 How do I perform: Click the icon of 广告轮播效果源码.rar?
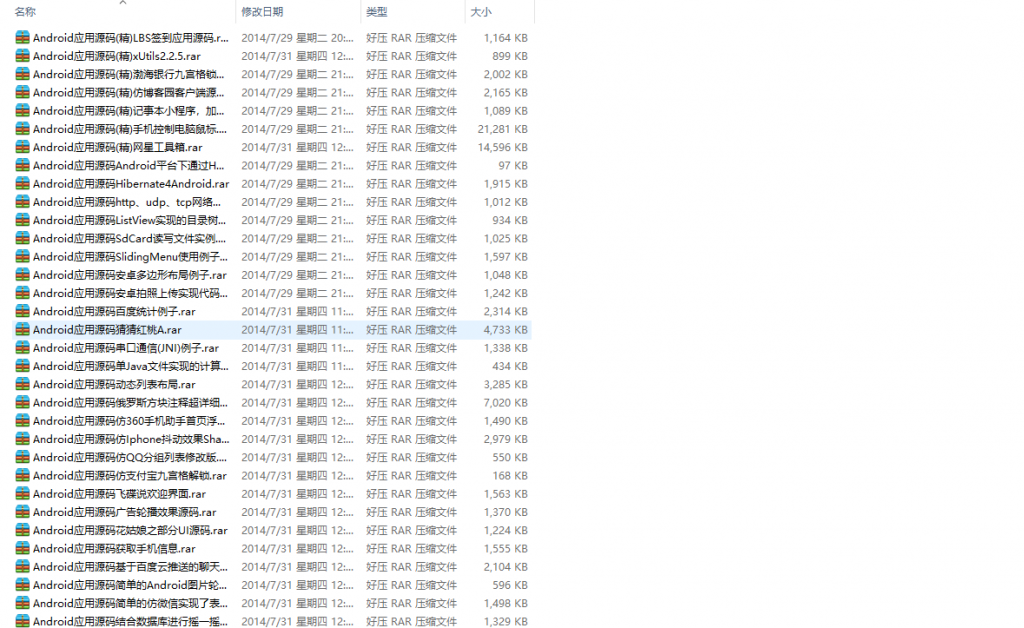[22, 512]
